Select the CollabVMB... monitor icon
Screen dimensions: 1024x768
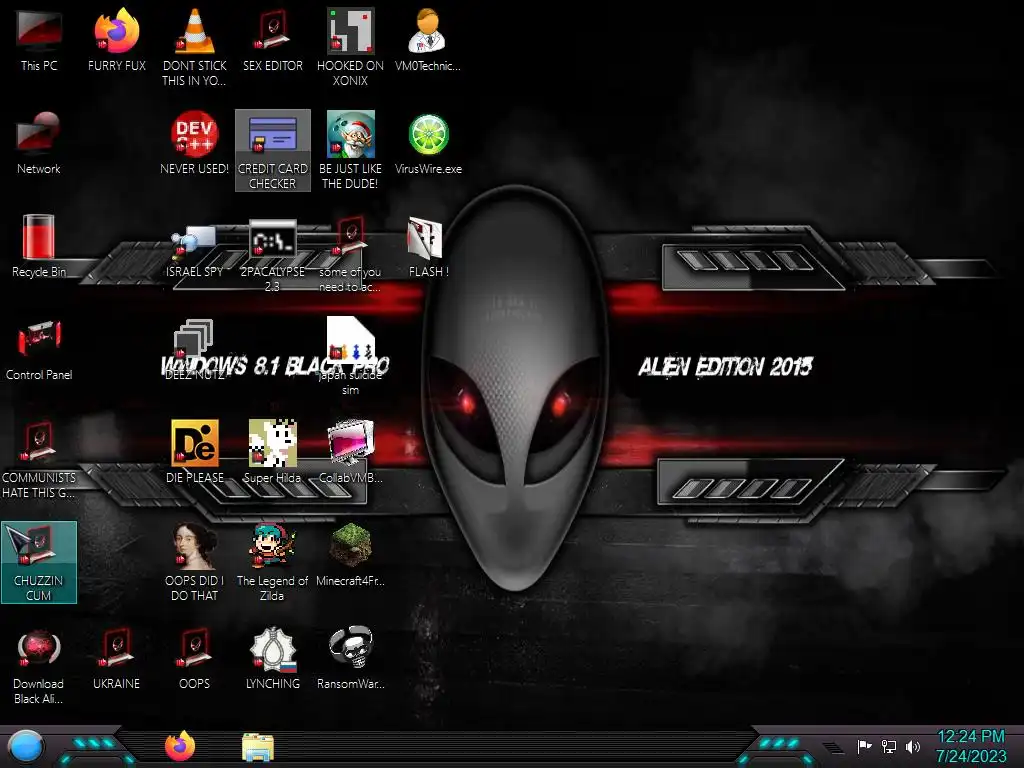pyautogui.click(x=351, y=452)
